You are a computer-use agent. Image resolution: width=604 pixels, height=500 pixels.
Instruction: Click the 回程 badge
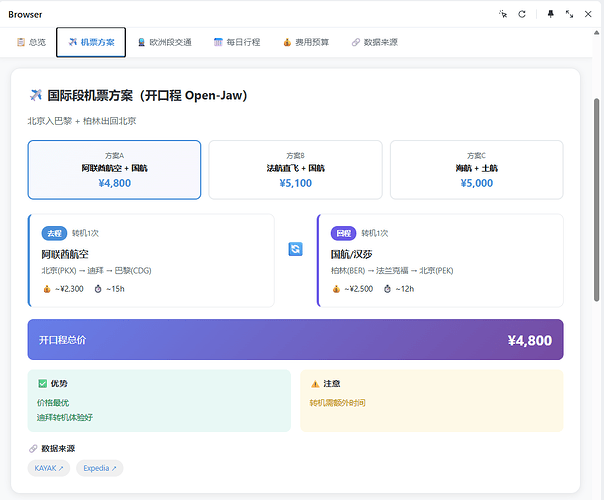pyautogui.click(x=344, y=233)
